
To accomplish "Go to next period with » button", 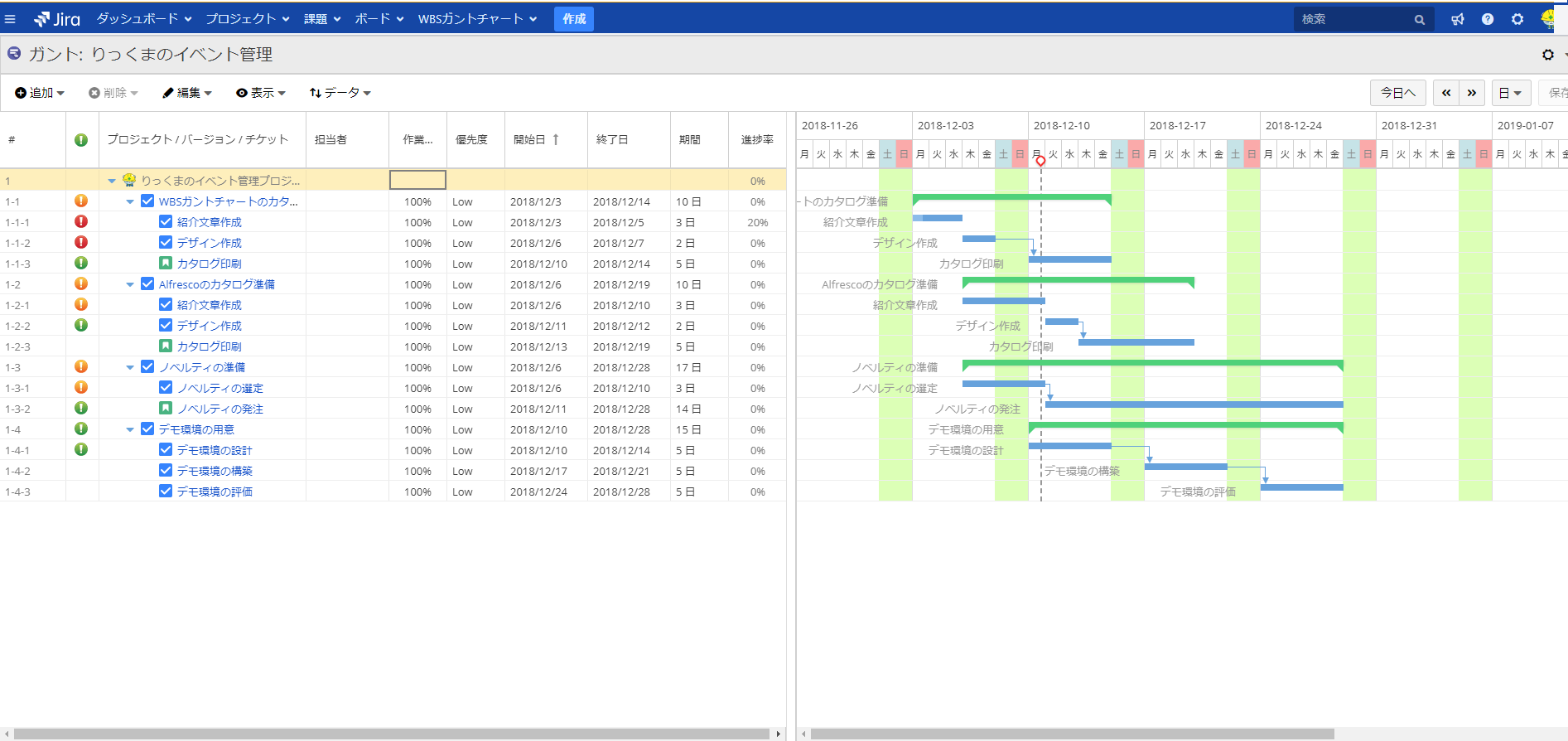I will (1472, 93).
